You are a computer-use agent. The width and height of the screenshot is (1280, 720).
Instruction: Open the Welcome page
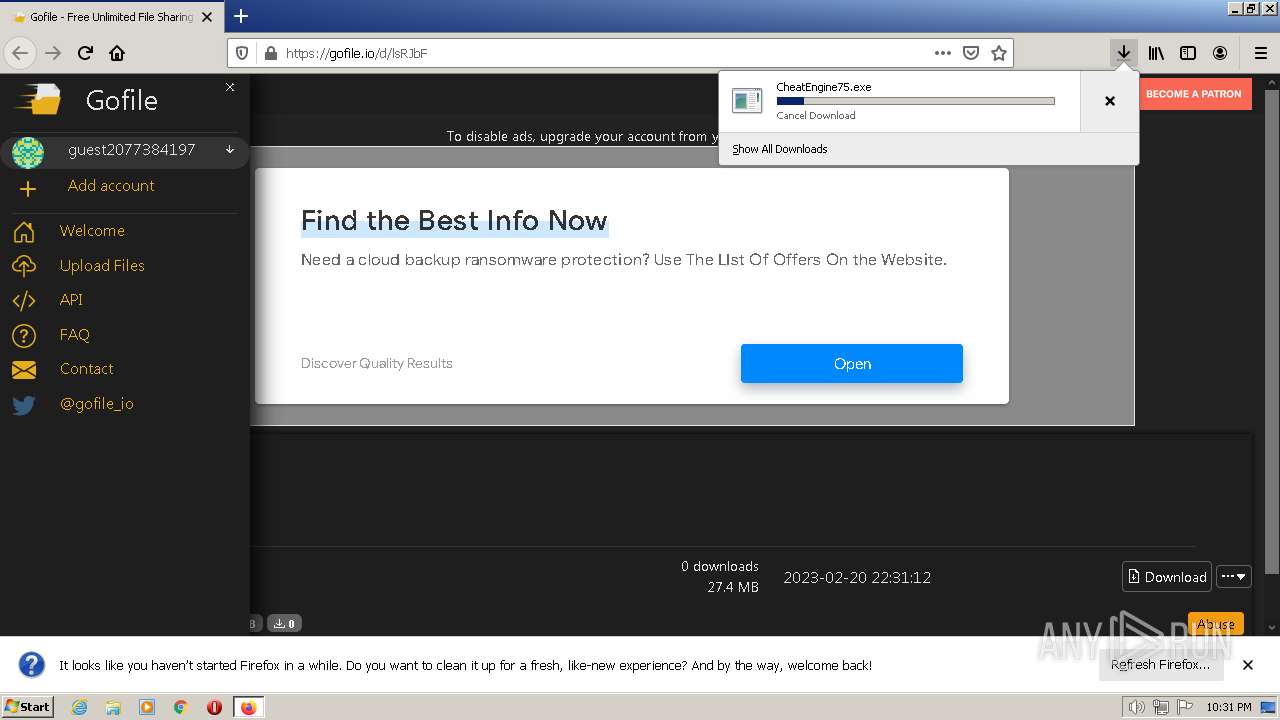(92, 231)
